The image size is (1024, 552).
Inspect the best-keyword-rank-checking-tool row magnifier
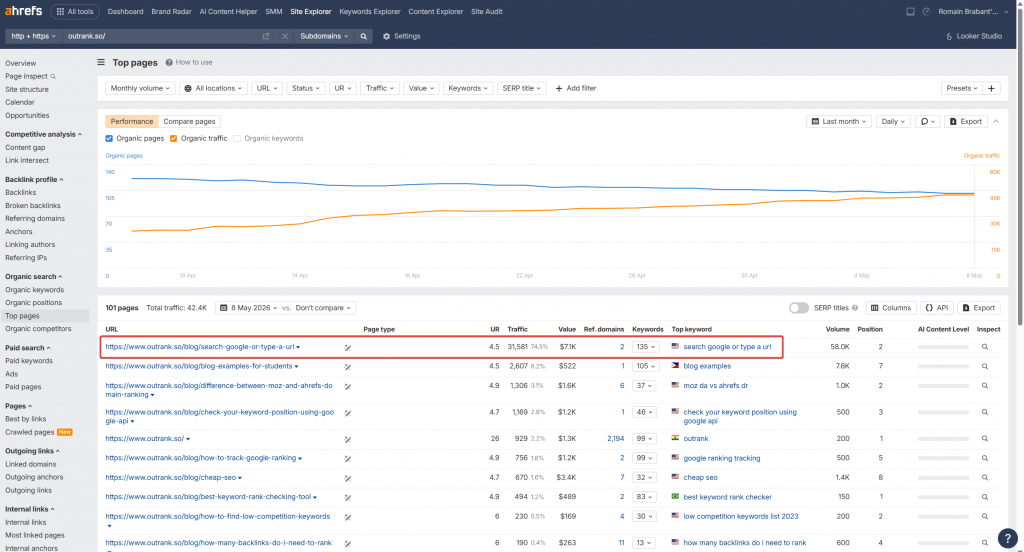pyautogui.click(x=985, y=497)
